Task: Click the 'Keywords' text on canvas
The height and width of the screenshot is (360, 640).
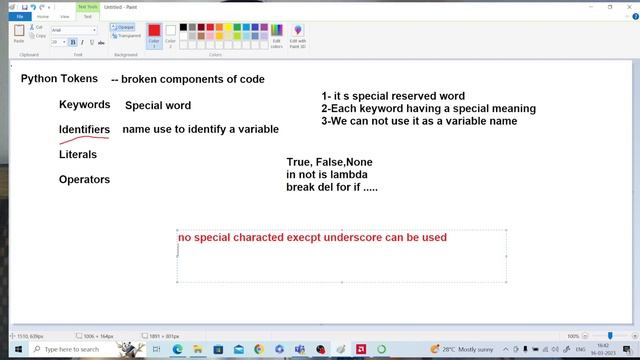Action: pyautogui.click(x=84, y=104)
